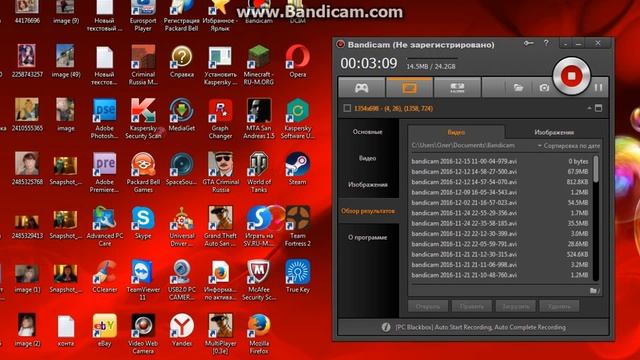Image resolution: width=640 pixels, height=360 pixels.
Task: Select the Steam desktop icon
Action: pos(298,169)
